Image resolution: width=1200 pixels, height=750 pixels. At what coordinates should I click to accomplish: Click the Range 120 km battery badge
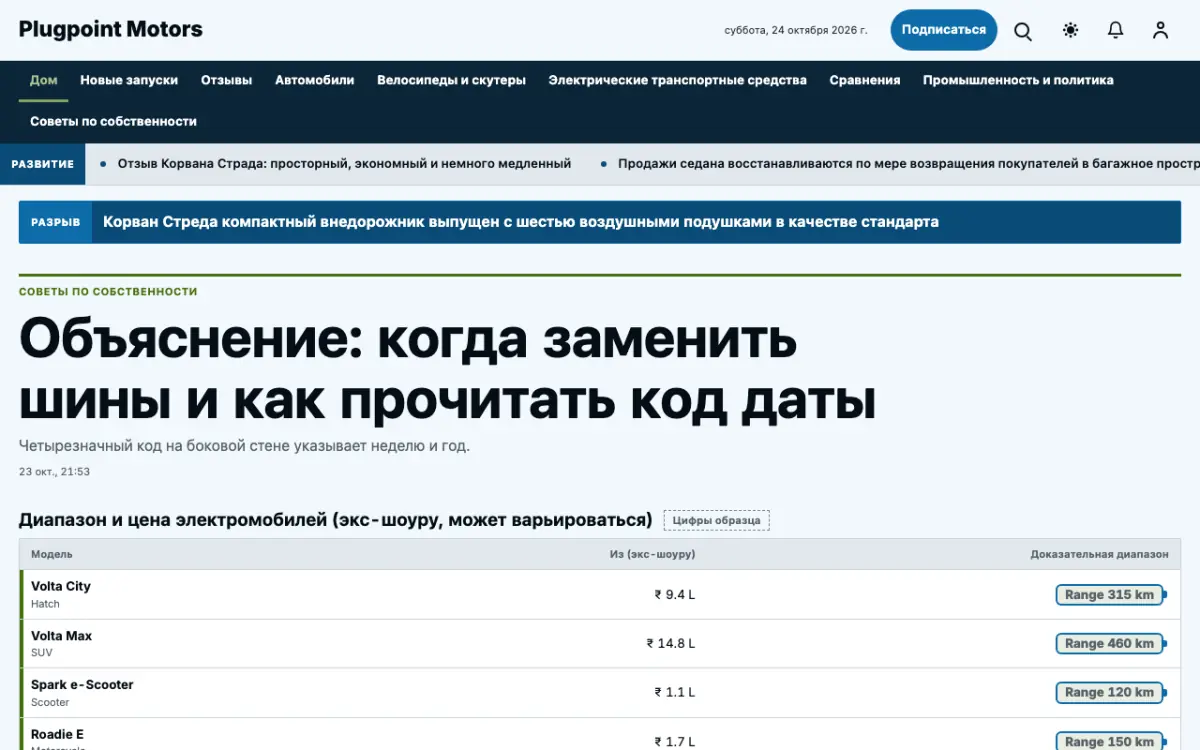[x=1110, y=693]
